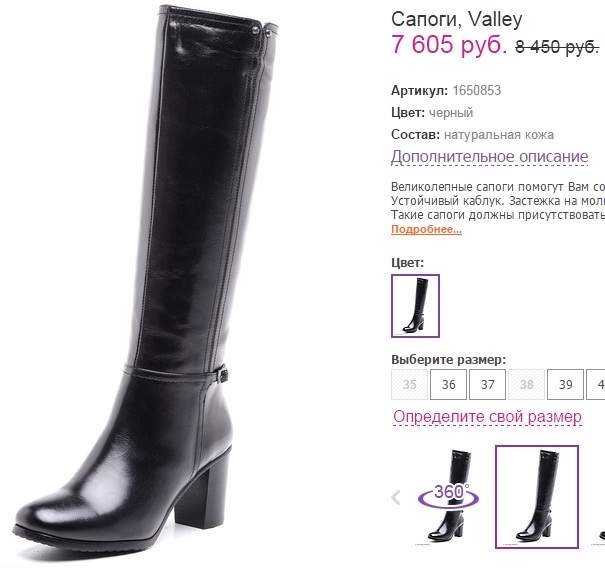
Task: Open Определите свой размер size guide
Action: [487, 417]
